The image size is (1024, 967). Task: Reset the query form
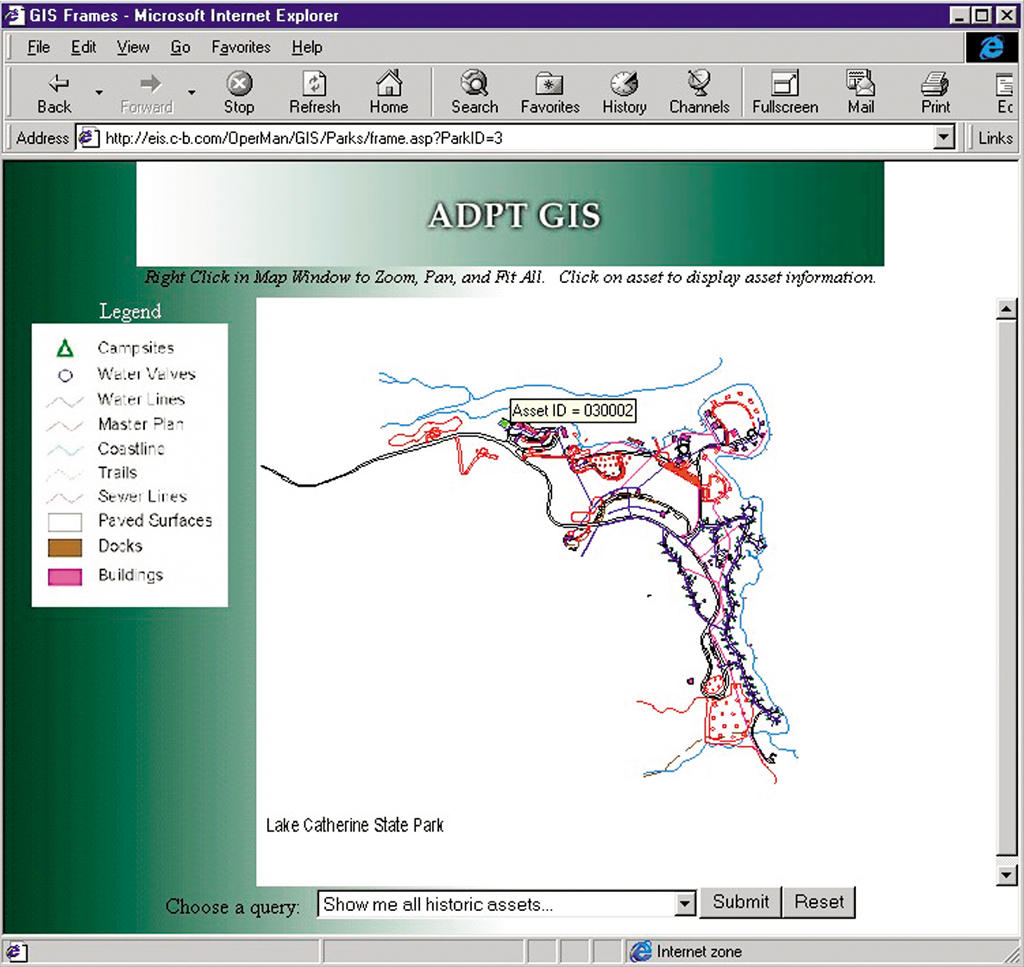[819, 902]
